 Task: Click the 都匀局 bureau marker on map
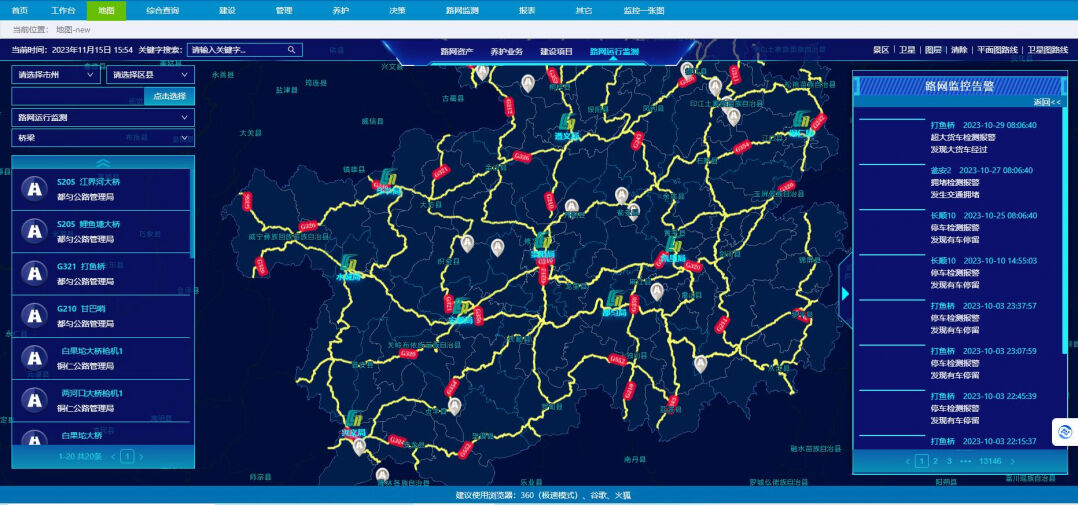pyautogui.click(x=614, y=303)
